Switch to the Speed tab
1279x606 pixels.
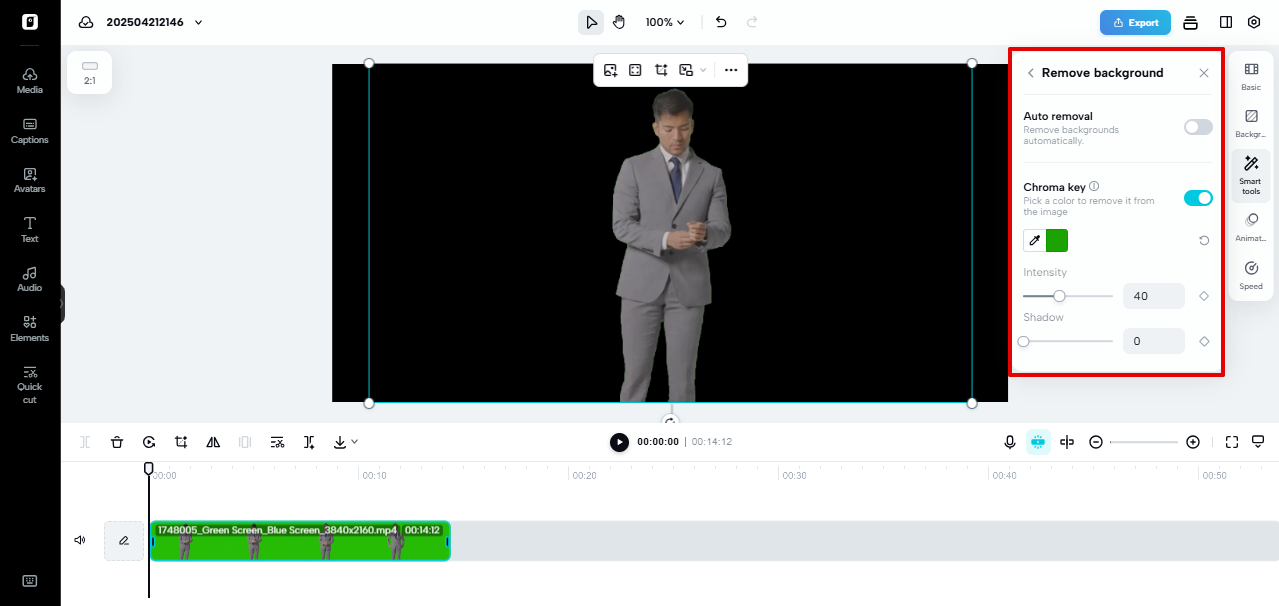[1251, 275]
